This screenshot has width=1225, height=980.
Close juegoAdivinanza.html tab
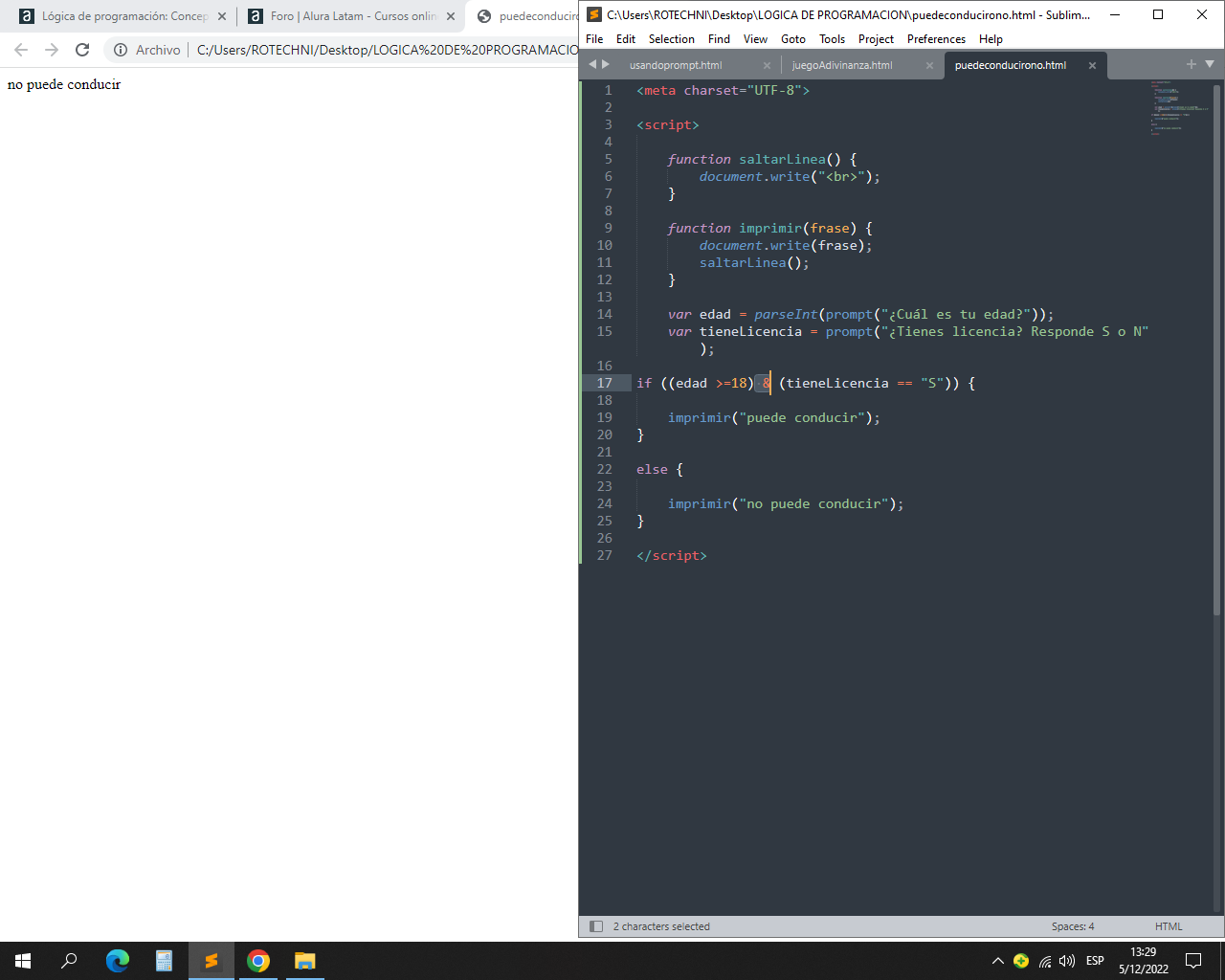coord(929,65)
